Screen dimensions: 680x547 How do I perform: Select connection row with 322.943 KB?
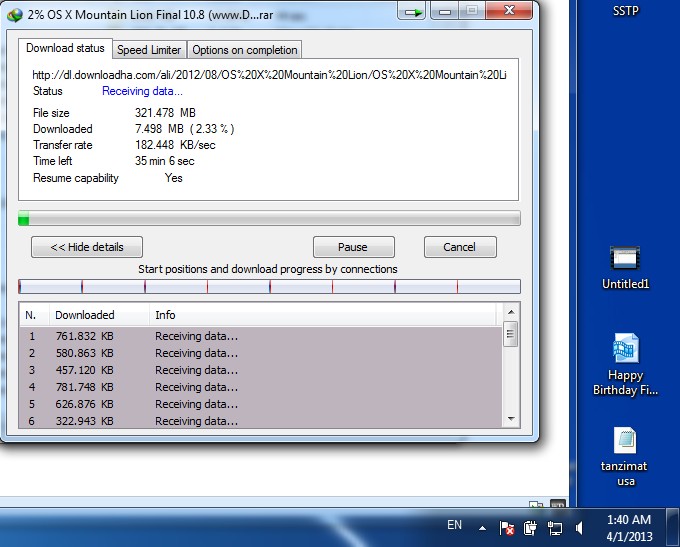tap(260, 420)
